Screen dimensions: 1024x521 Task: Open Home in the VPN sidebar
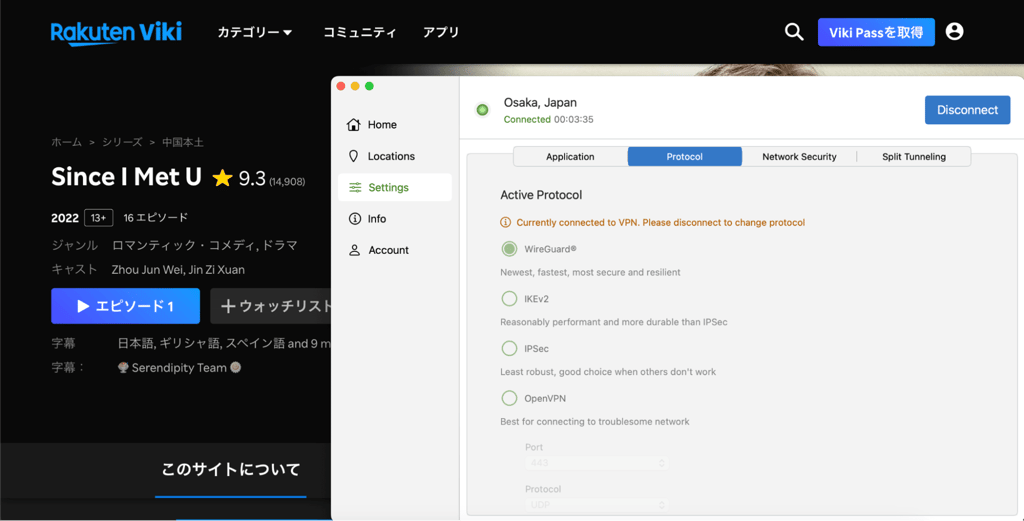pos(394,125)
